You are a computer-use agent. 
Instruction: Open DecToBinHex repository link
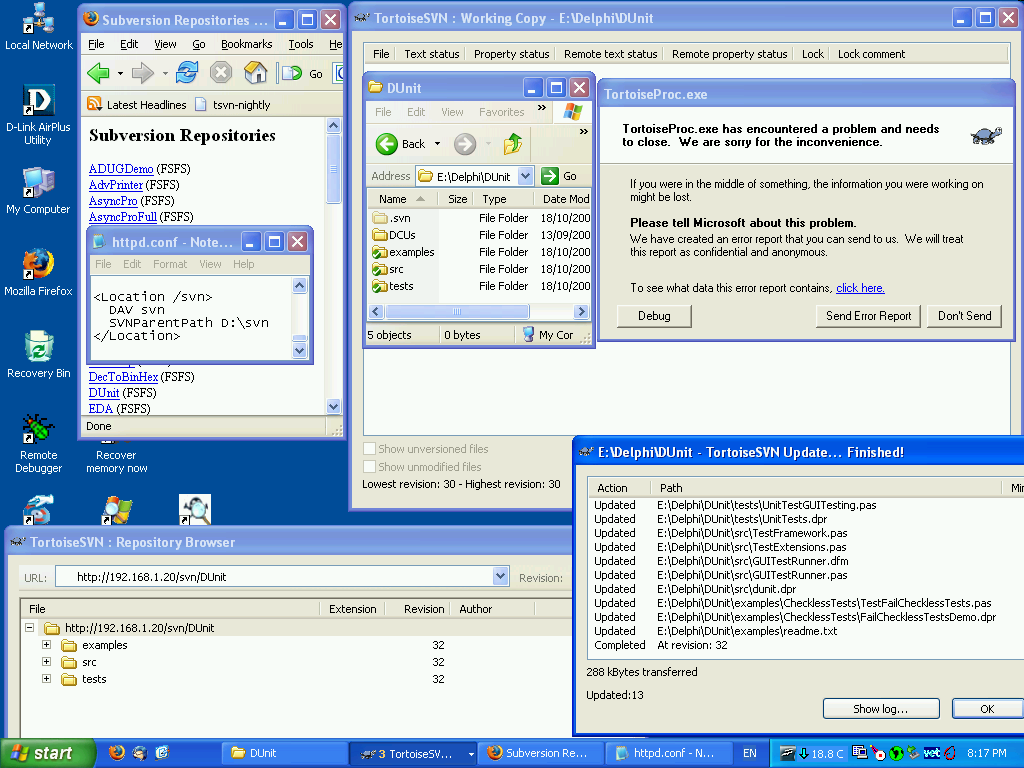tap(123, 377)
